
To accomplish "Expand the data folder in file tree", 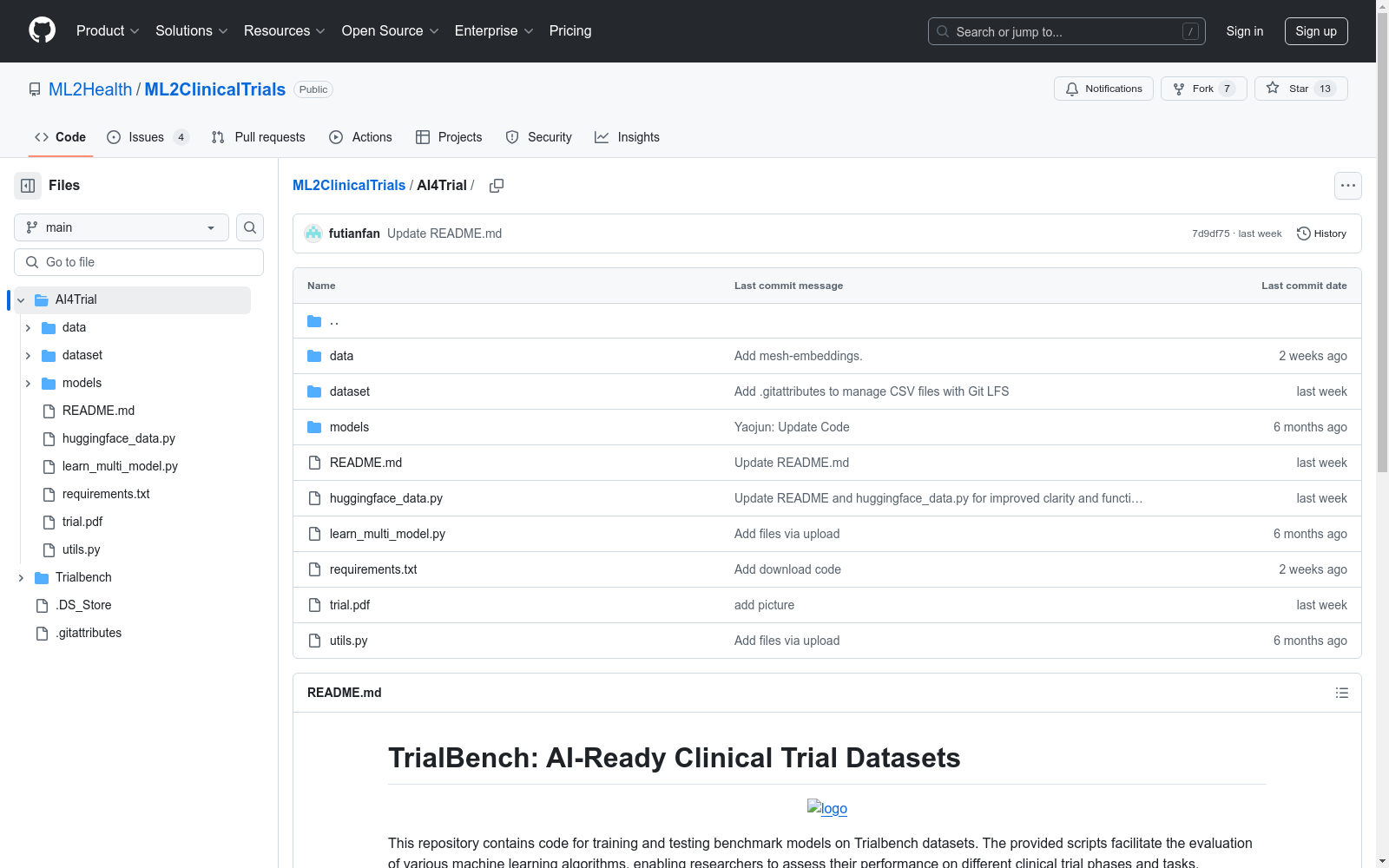I will tap(28, 328).
